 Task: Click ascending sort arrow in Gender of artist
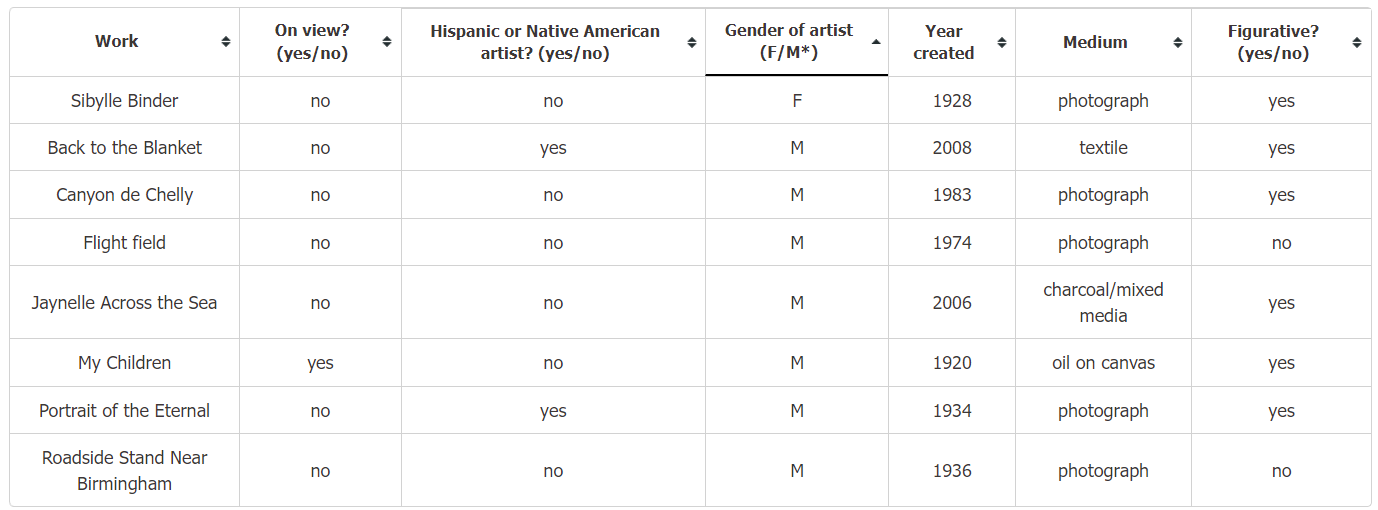tap(876, 42)
